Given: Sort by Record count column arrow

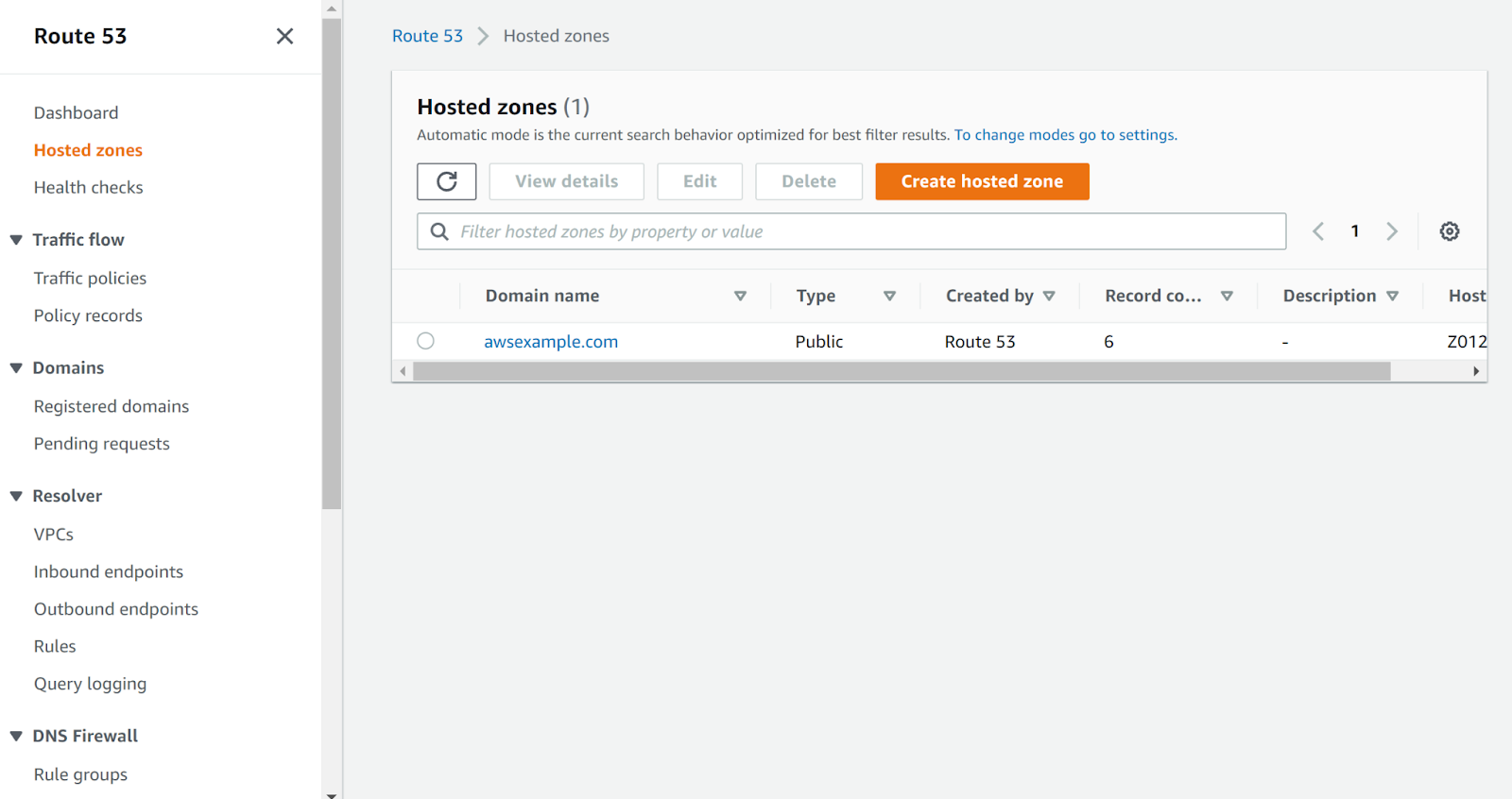Looking at the screenshot, I should click(x=1227, y=296).
